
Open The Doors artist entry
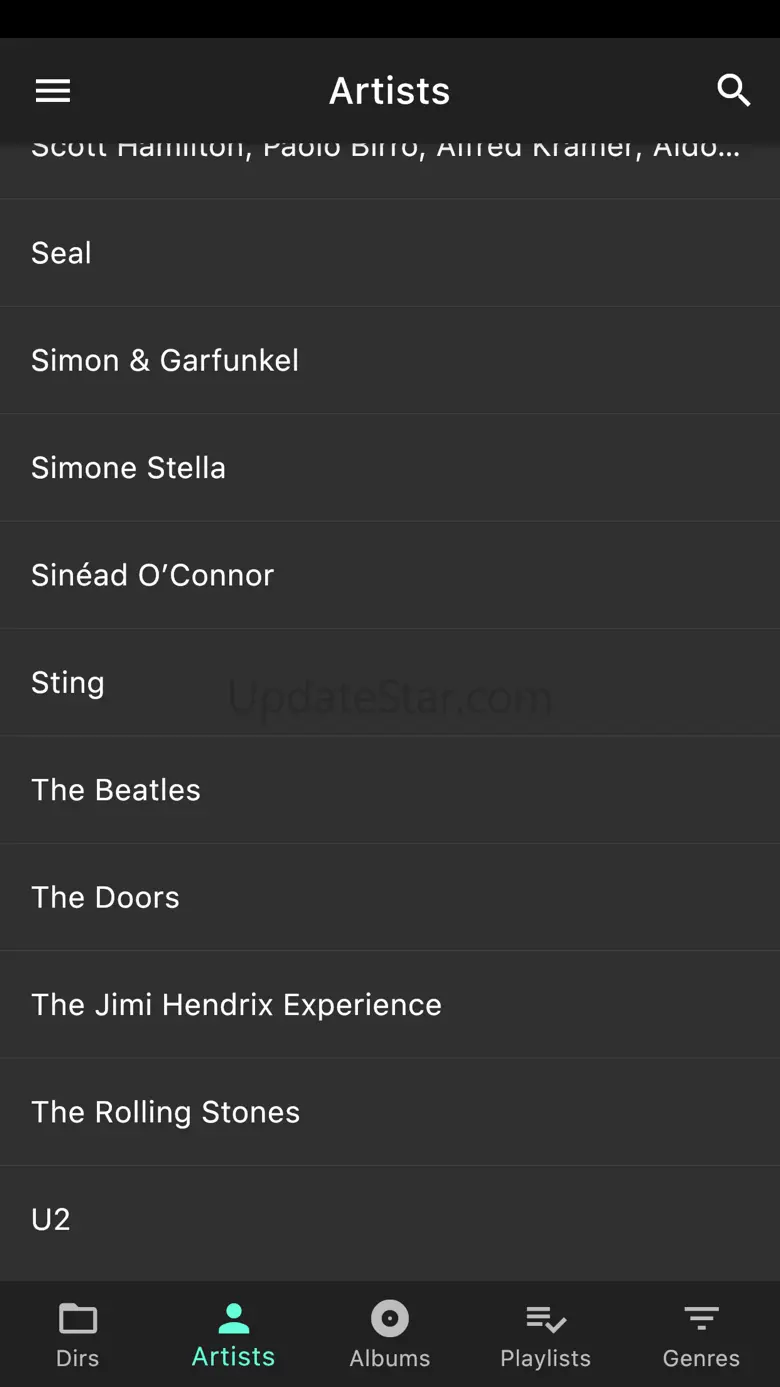coord(106,897)
